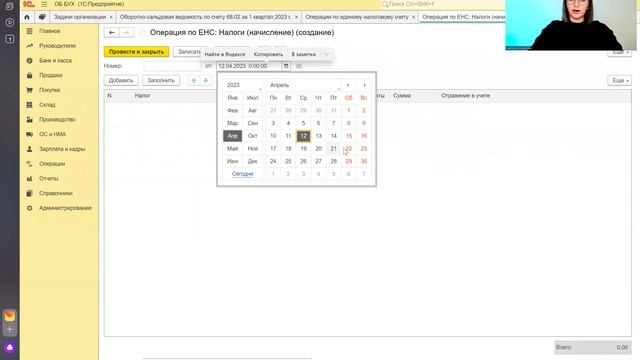Navigate forward with the right arrow button

click(x=127, y=33)
